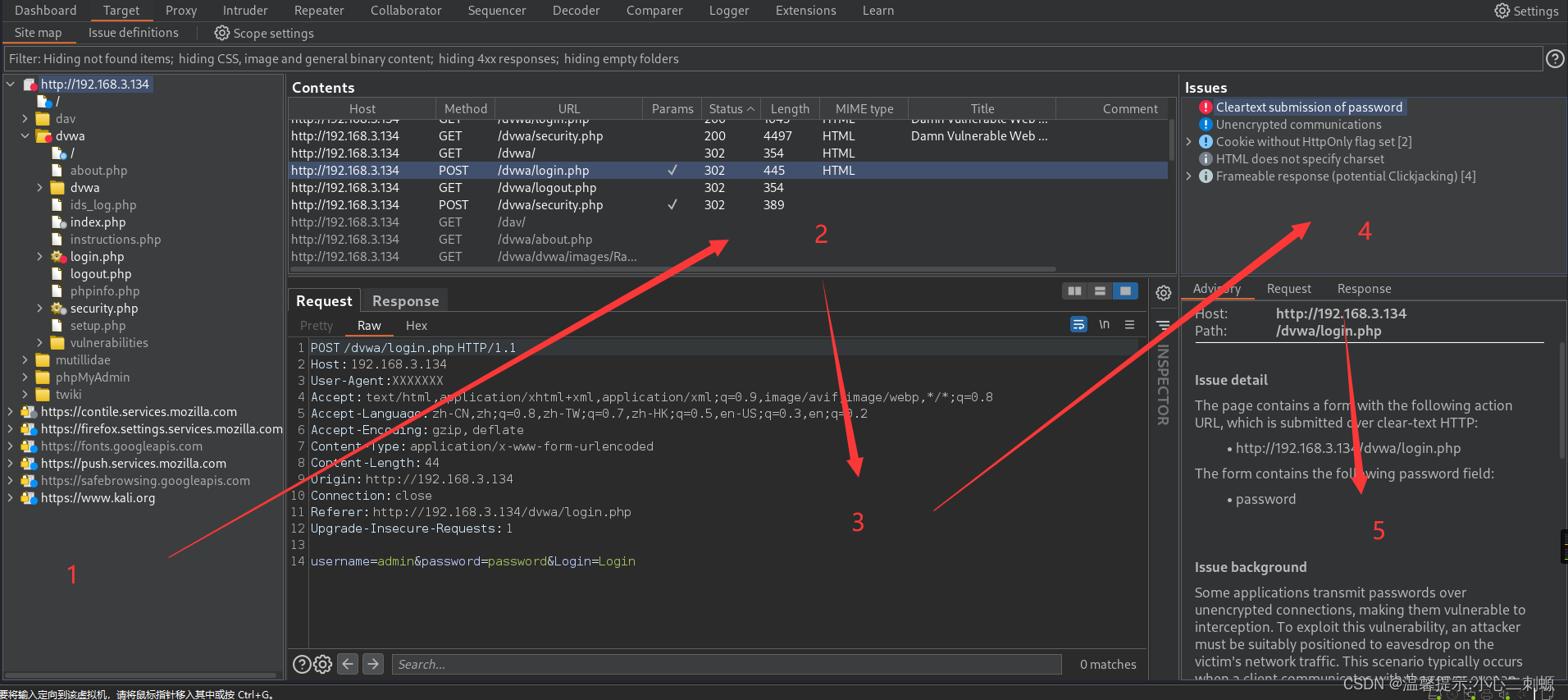The width and height of the screenshot is (1568, 700).
Task: Sort contents by Status column header
Action: coord(732,109)
